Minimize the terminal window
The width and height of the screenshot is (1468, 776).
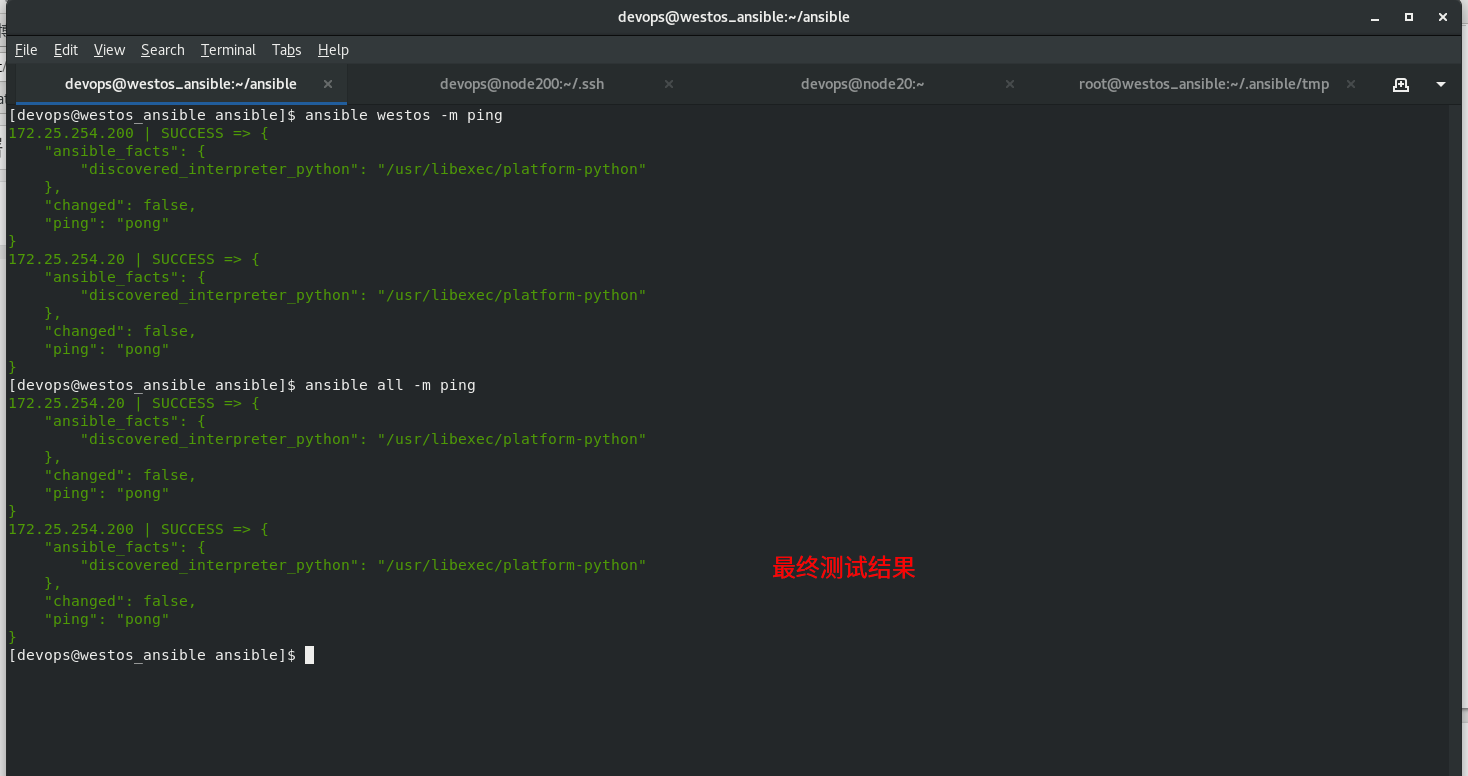point(1376,17)
